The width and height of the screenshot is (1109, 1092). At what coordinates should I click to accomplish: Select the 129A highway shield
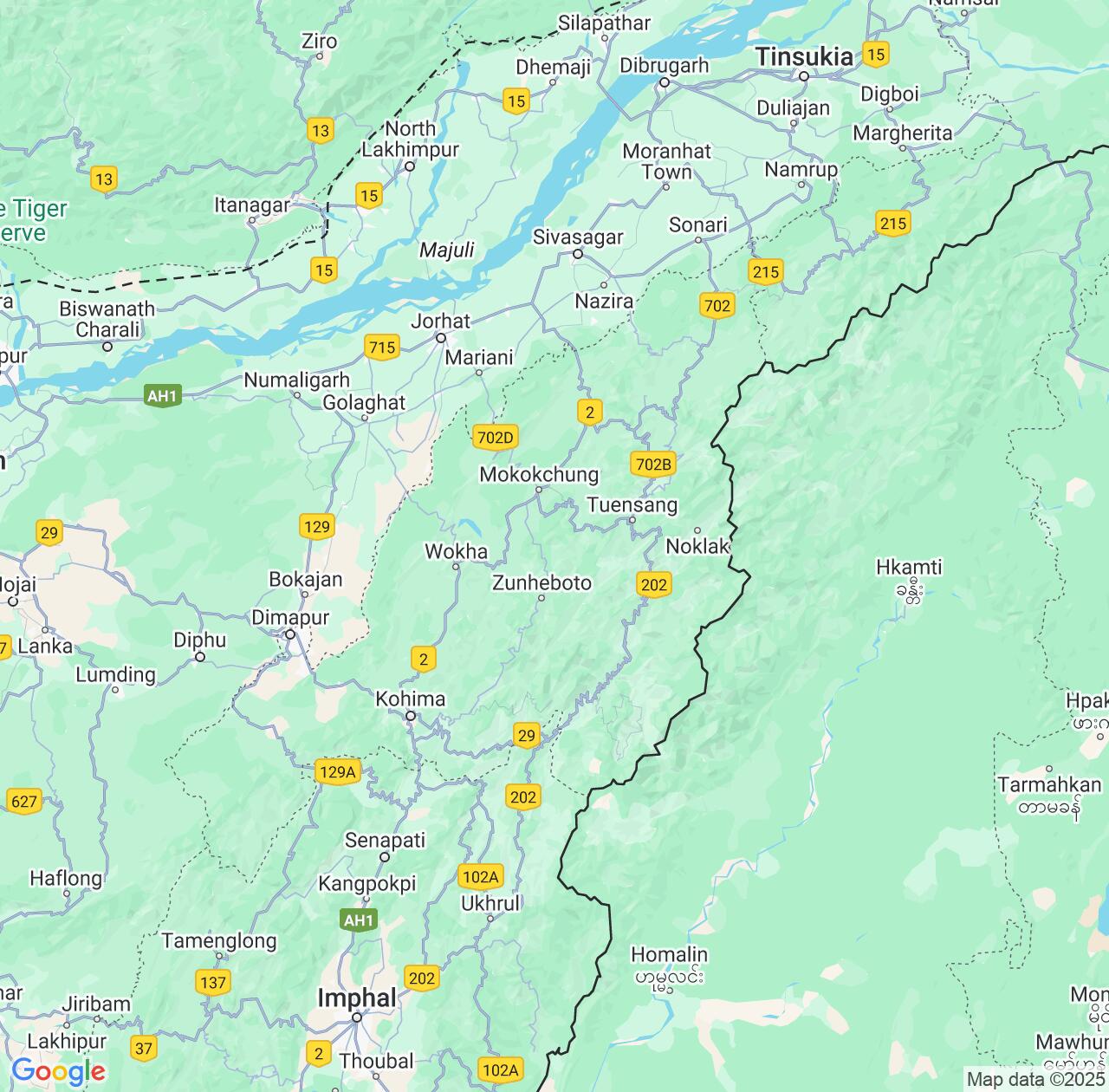[x=337, y=772]
